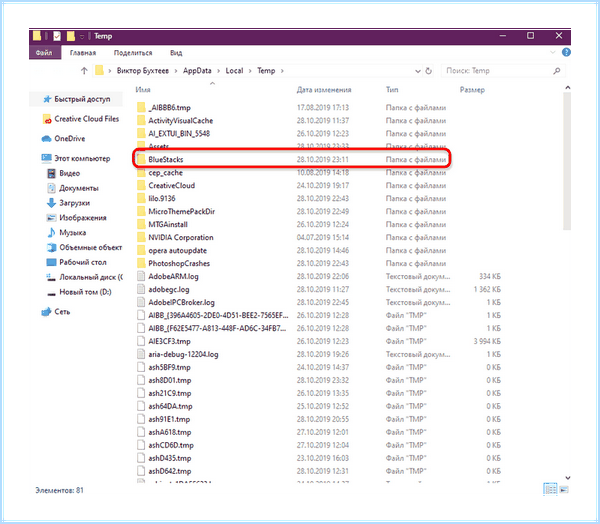The width and height of the screenshot is (600, 524).
Task: Select the ash5BF9.tmp file
Action: [169, 367]
